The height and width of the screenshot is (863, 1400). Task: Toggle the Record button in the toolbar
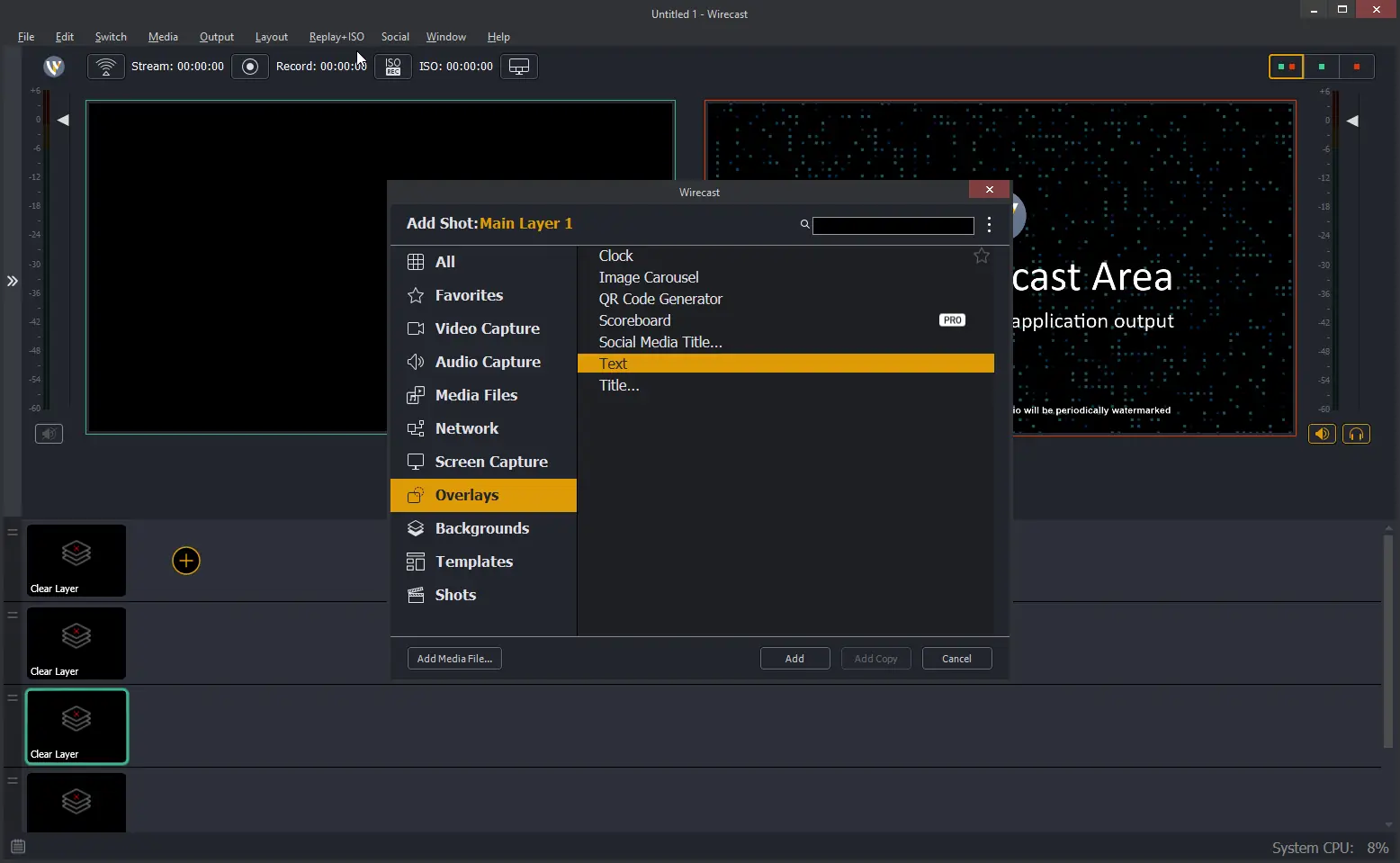(250, 67)
